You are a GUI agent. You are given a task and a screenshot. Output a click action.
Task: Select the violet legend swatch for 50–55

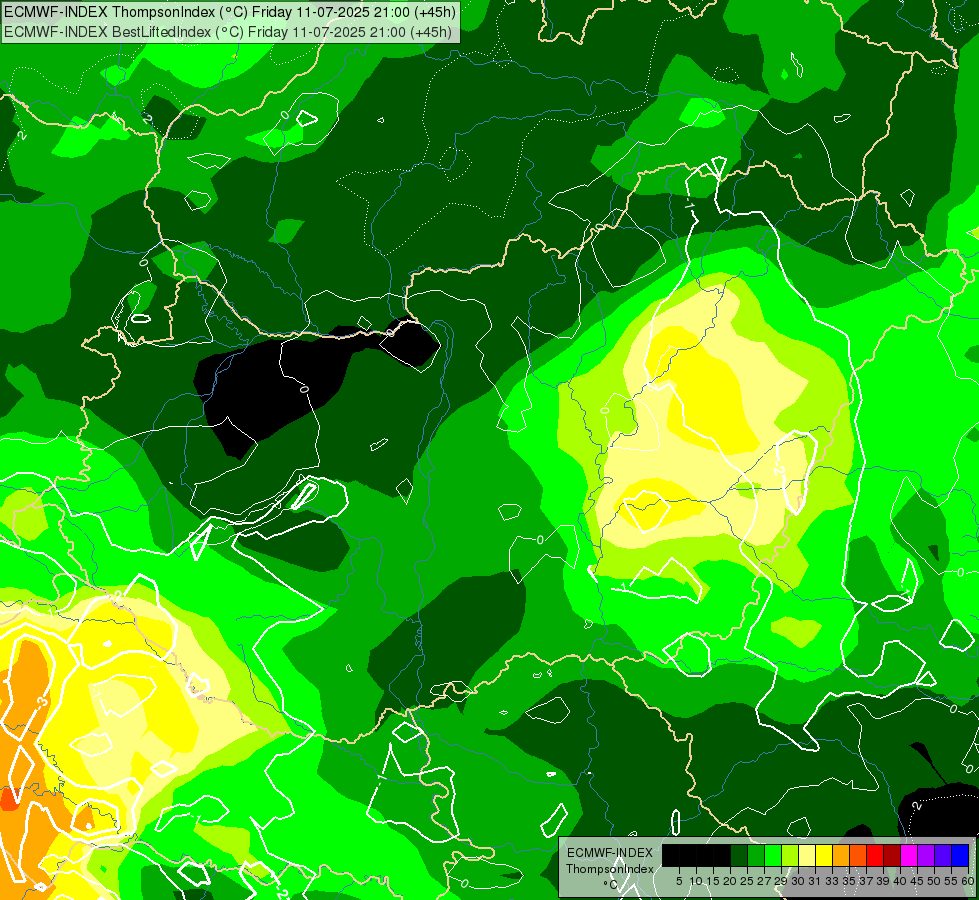click(943, 856)
